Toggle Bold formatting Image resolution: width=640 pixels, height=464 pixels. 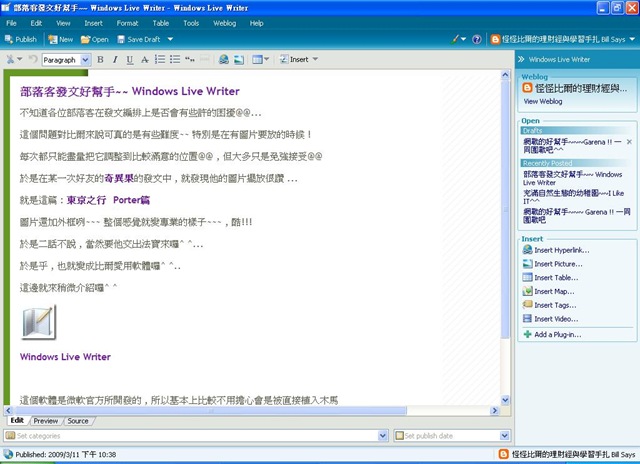coord(100,60)
